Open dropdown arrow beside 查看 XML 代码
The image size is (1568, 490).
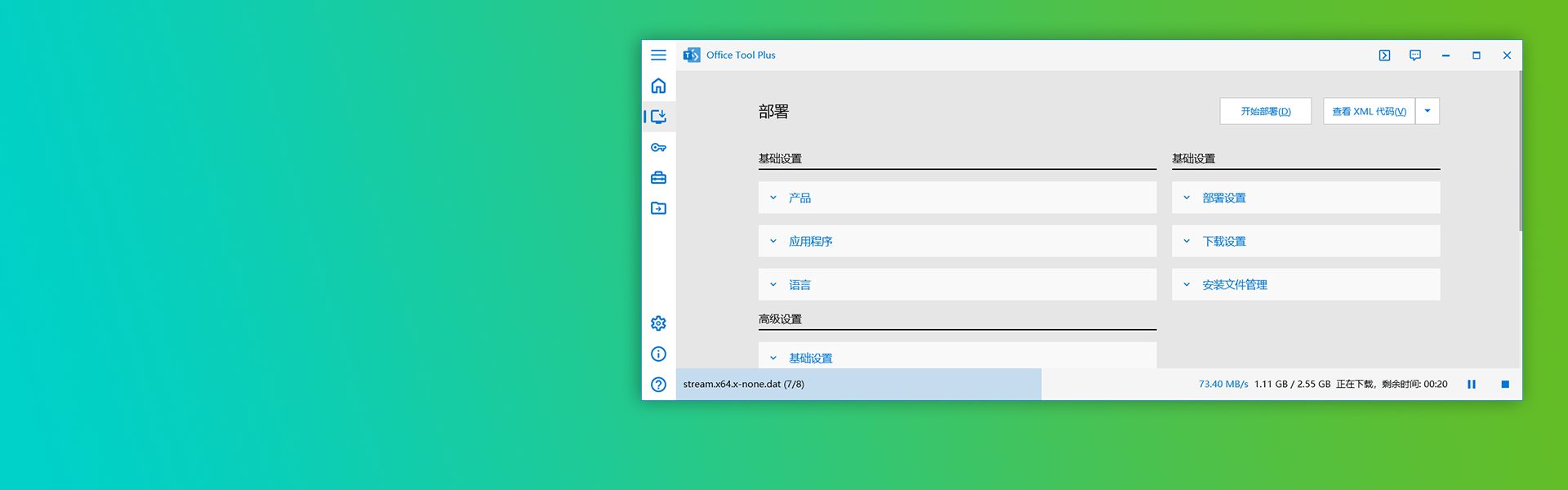[1428, 111]
